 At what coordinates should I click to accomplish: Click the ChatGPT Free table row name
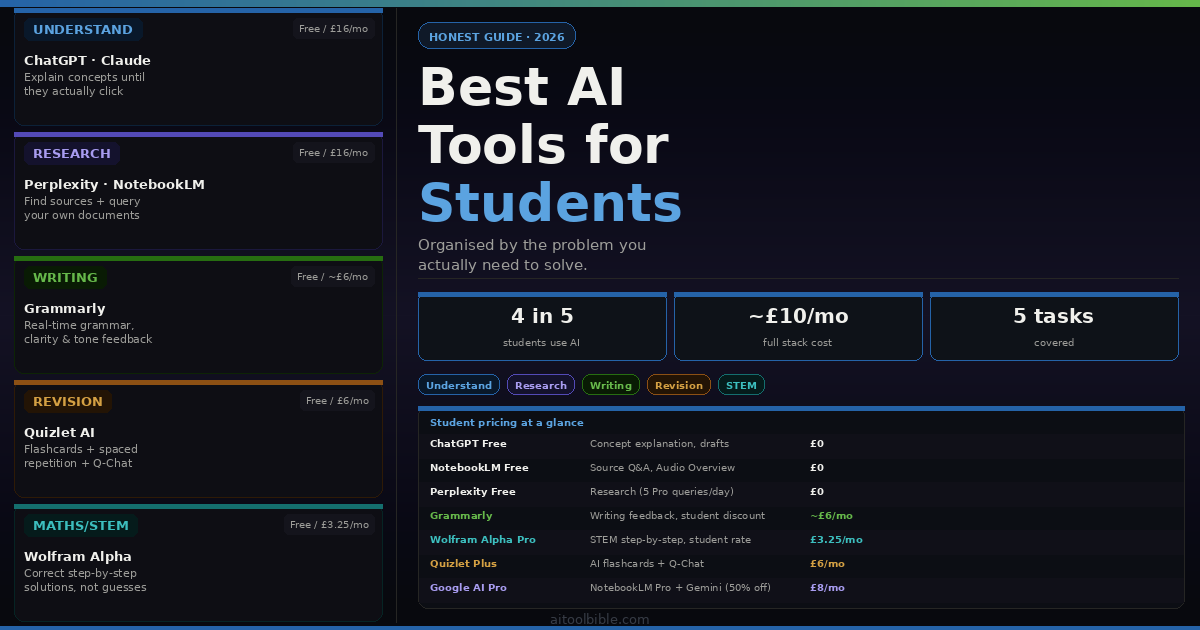[468, 444]
